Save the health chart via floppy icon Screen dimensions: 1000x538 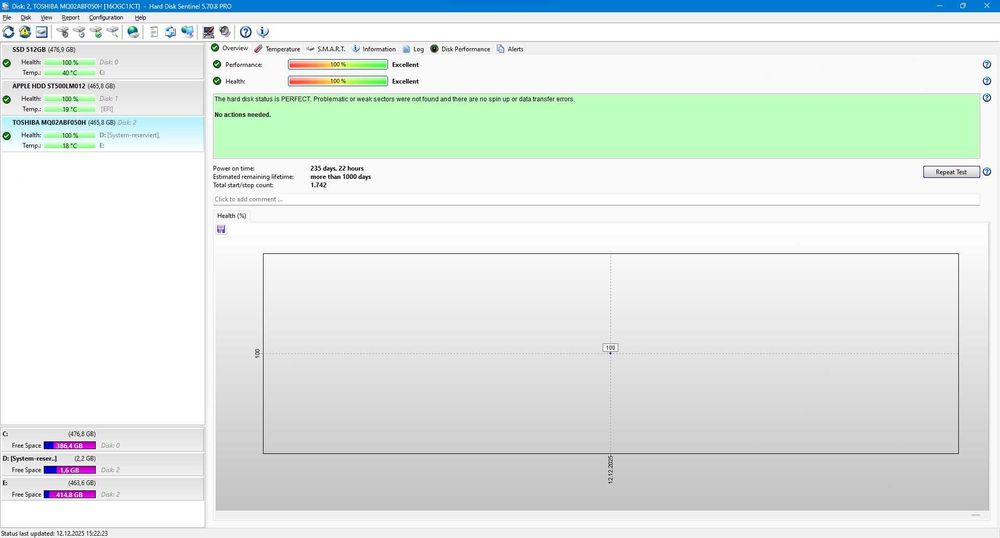[x=221, y=229]
